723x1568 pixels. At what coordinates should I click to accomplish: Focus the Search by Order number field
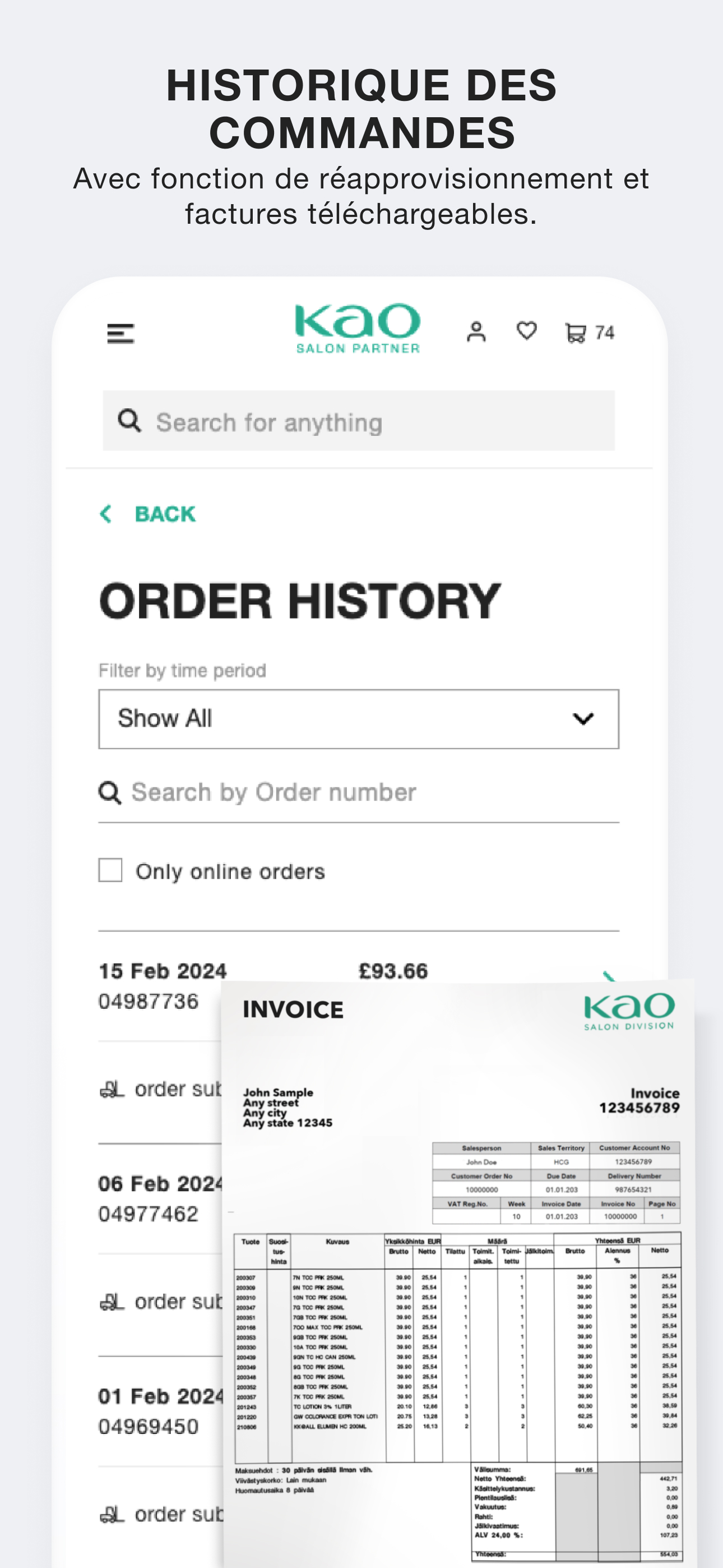coord(359,792)
